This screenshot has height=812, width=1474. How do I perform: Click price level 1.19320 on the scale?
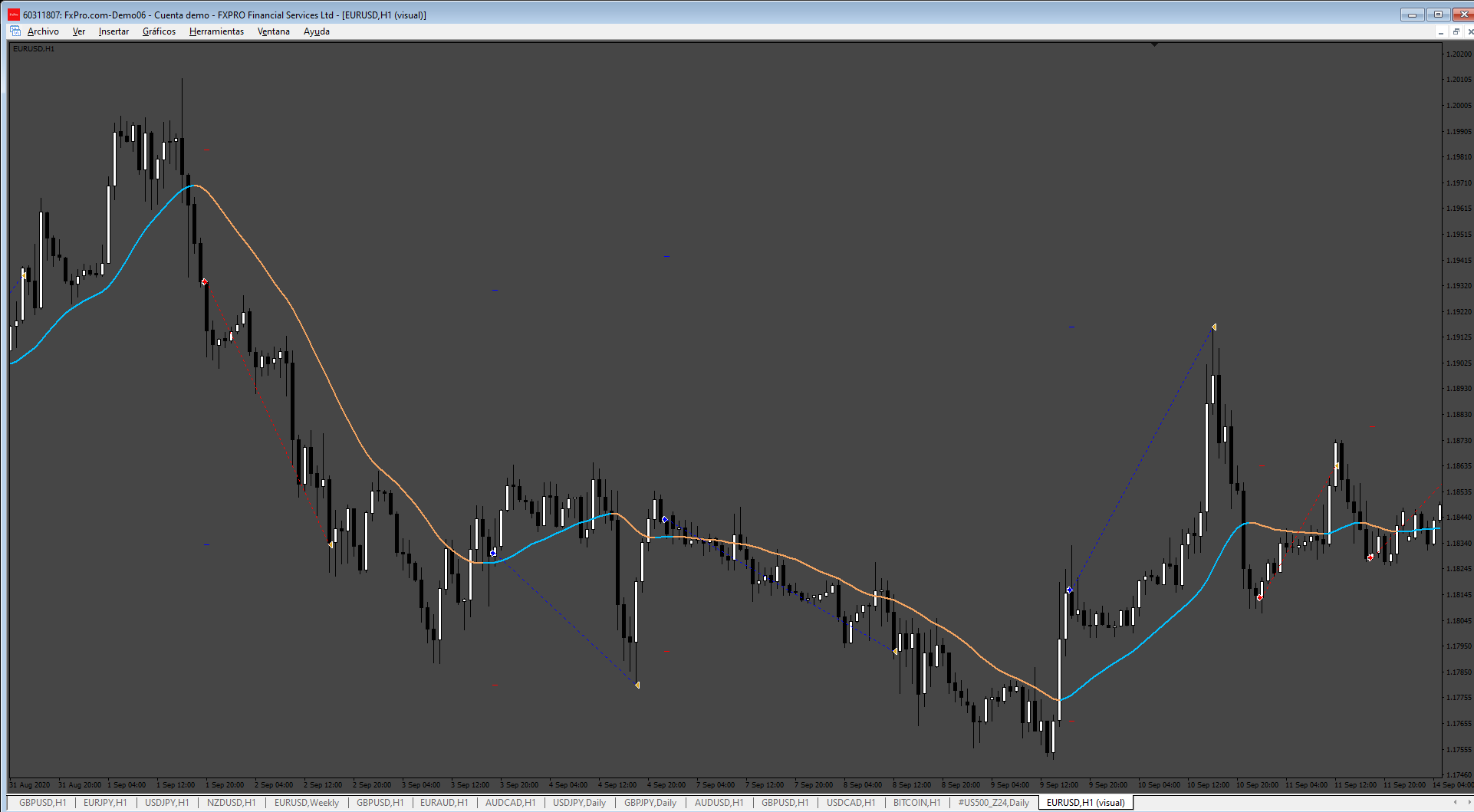1459,286
